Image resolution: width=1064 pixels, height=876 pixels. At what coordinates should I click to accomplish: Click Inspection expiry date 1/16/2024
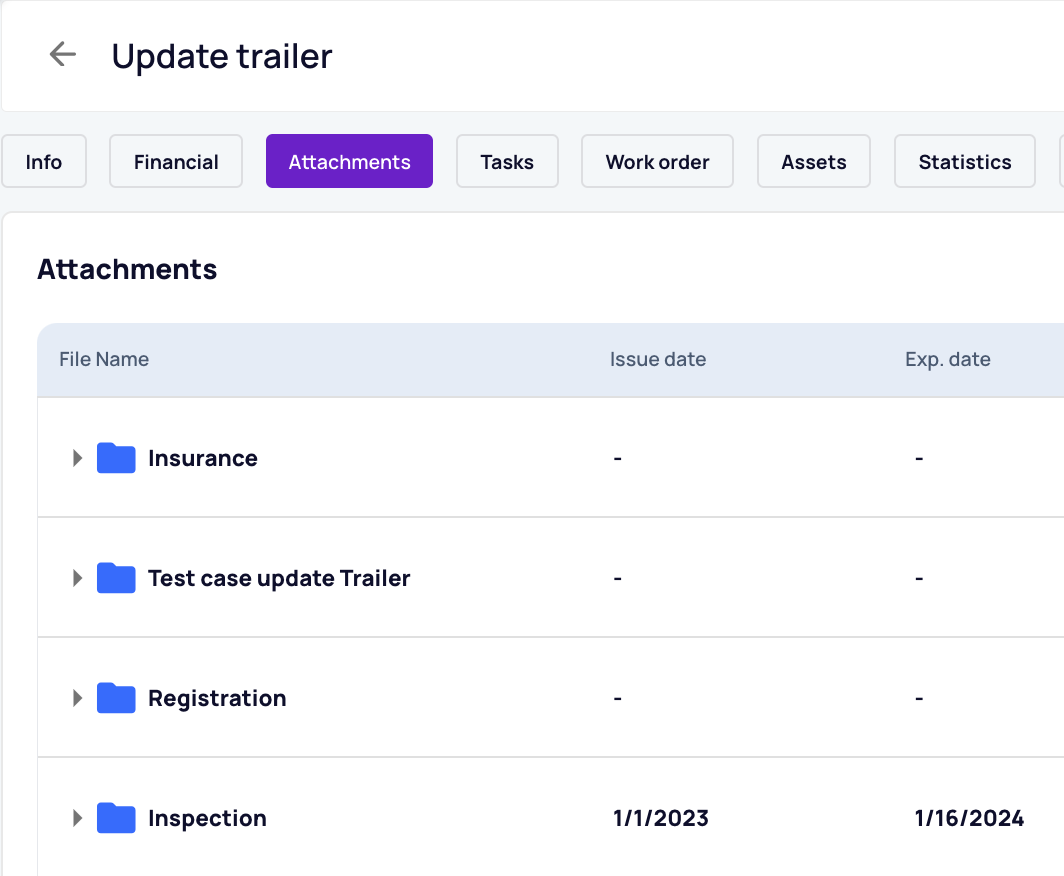[x=969, y=818]
